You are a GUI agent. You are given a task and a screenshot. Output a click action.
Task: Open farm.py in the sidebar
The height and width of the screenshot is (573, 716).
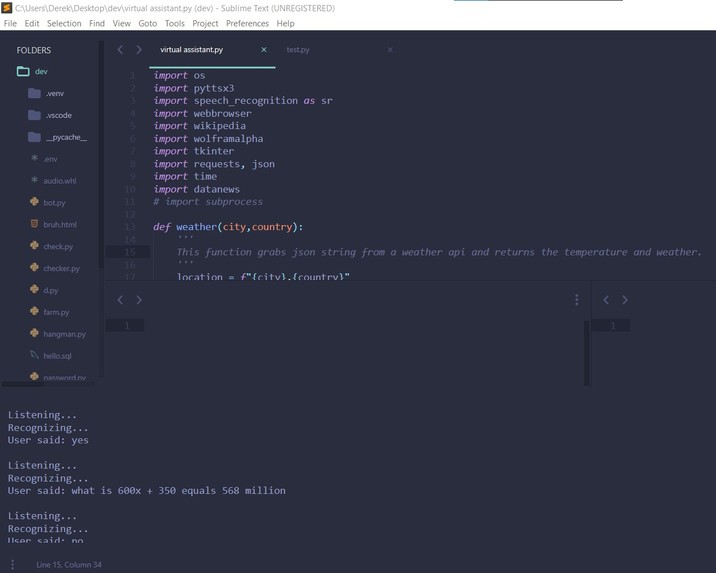click(56, 312)
